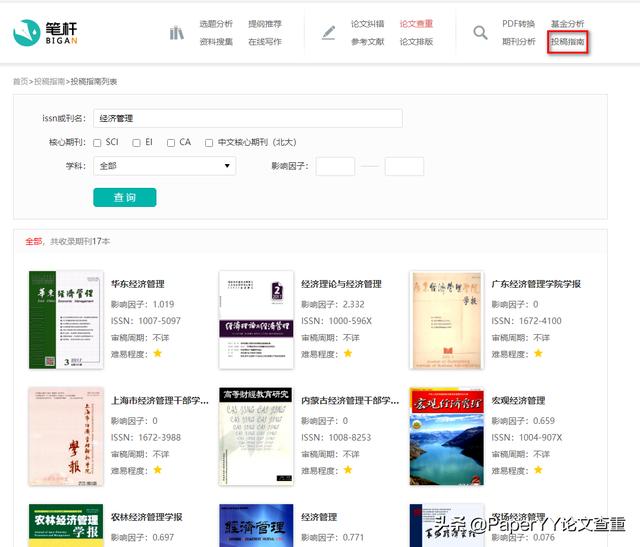This screenshot has height=547, width=640.
Task: Open 农林经济管理学报 cover thumbnail
Action: [x=66, y=525]
